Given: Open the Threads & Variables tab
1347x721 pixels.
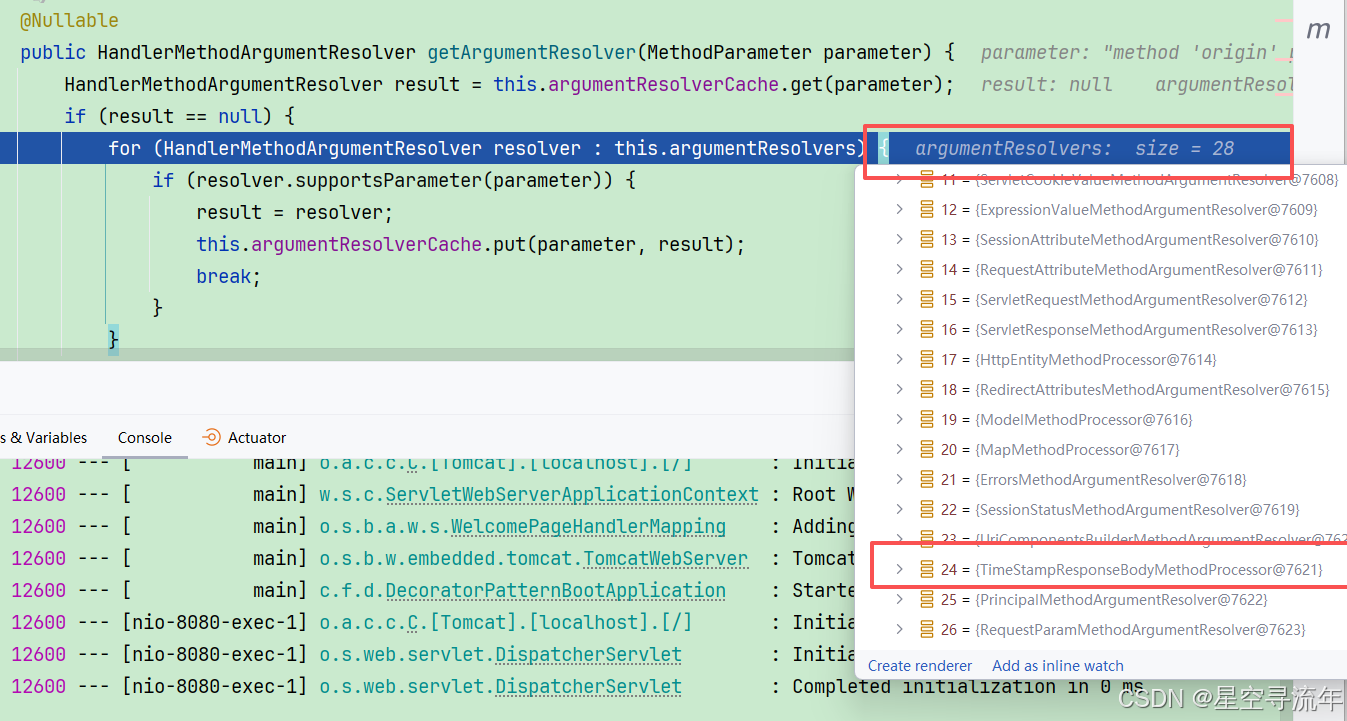Looking at the screenshot, I should pyautogui.click(x=43, y=437).
